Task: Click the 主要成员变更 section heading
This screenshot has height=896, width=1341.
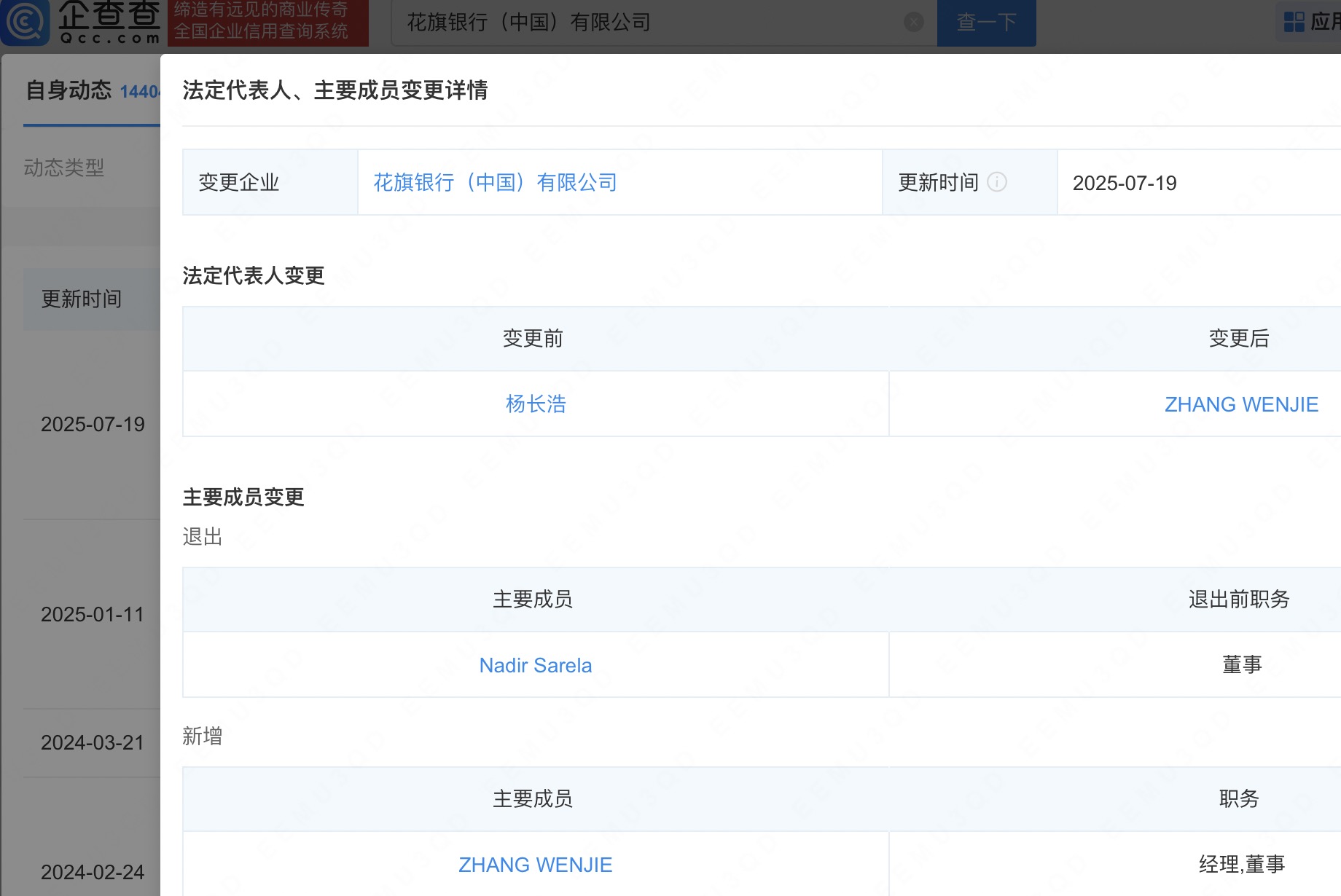Action: 243,497
